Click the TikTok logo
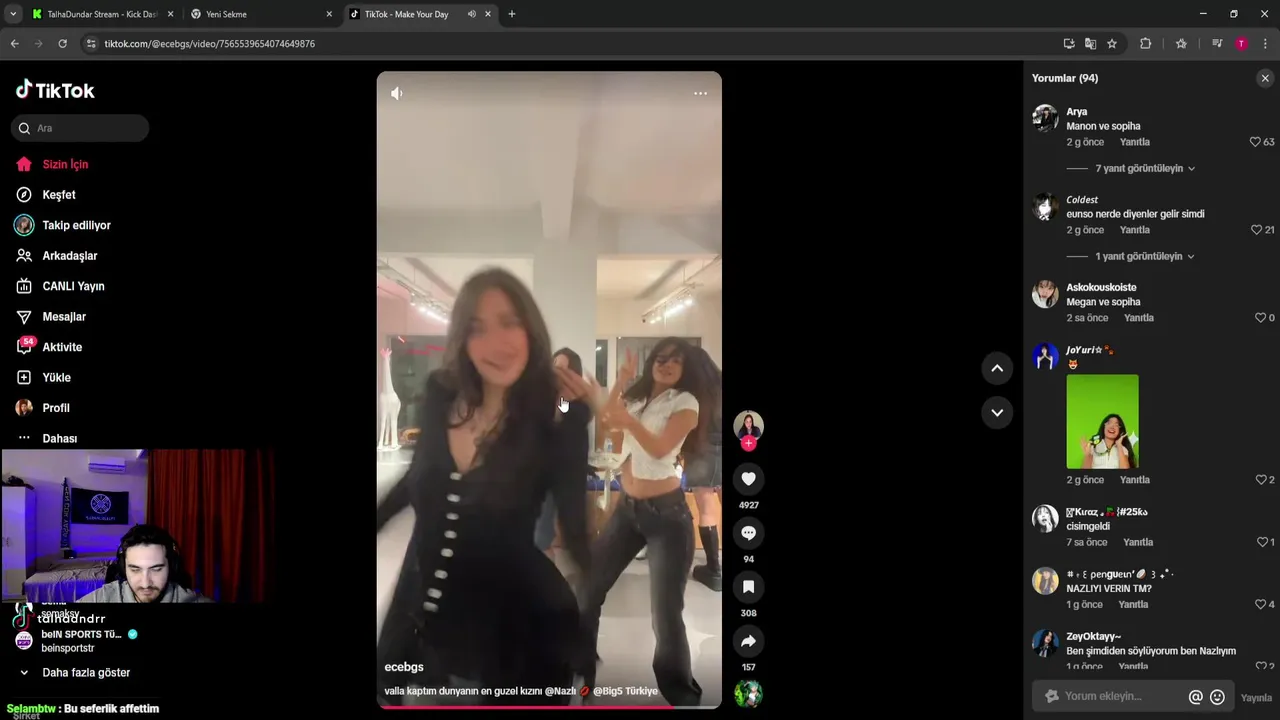The height and width of the screenshot is (720, 1280). pyautogui.click(x=55, y=90)
